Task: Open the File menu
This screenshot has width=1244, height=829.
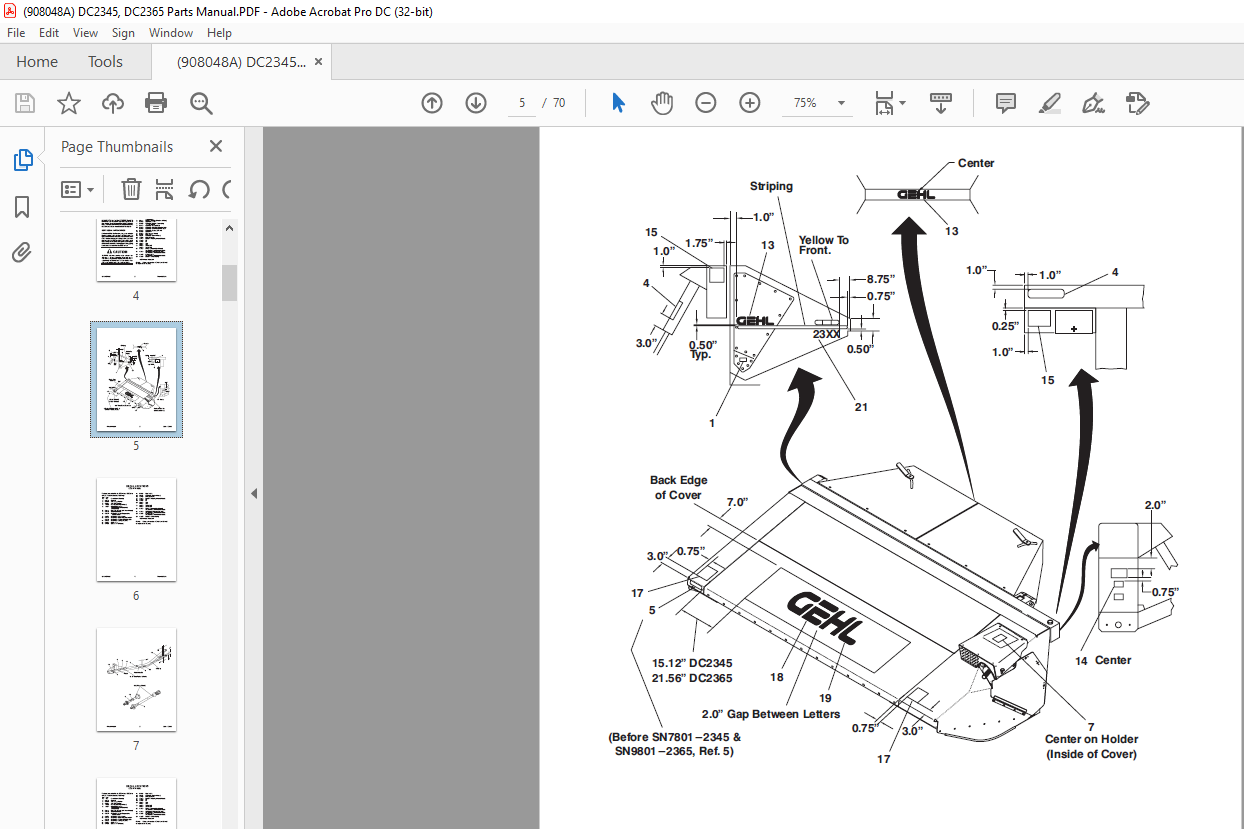Action: [16, 33]
